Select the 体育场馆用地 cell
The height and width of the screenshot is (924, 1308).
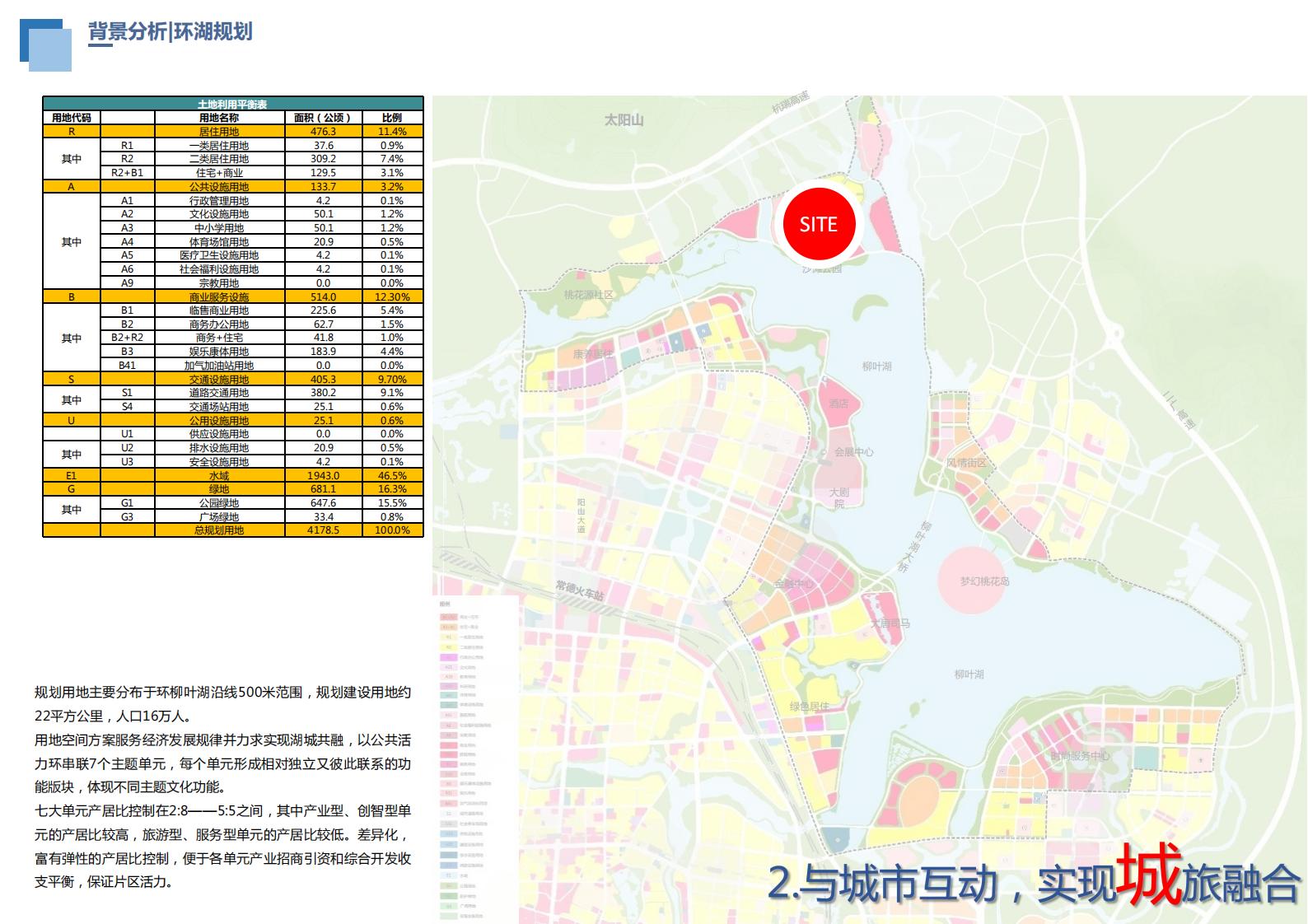pos(219,242)
